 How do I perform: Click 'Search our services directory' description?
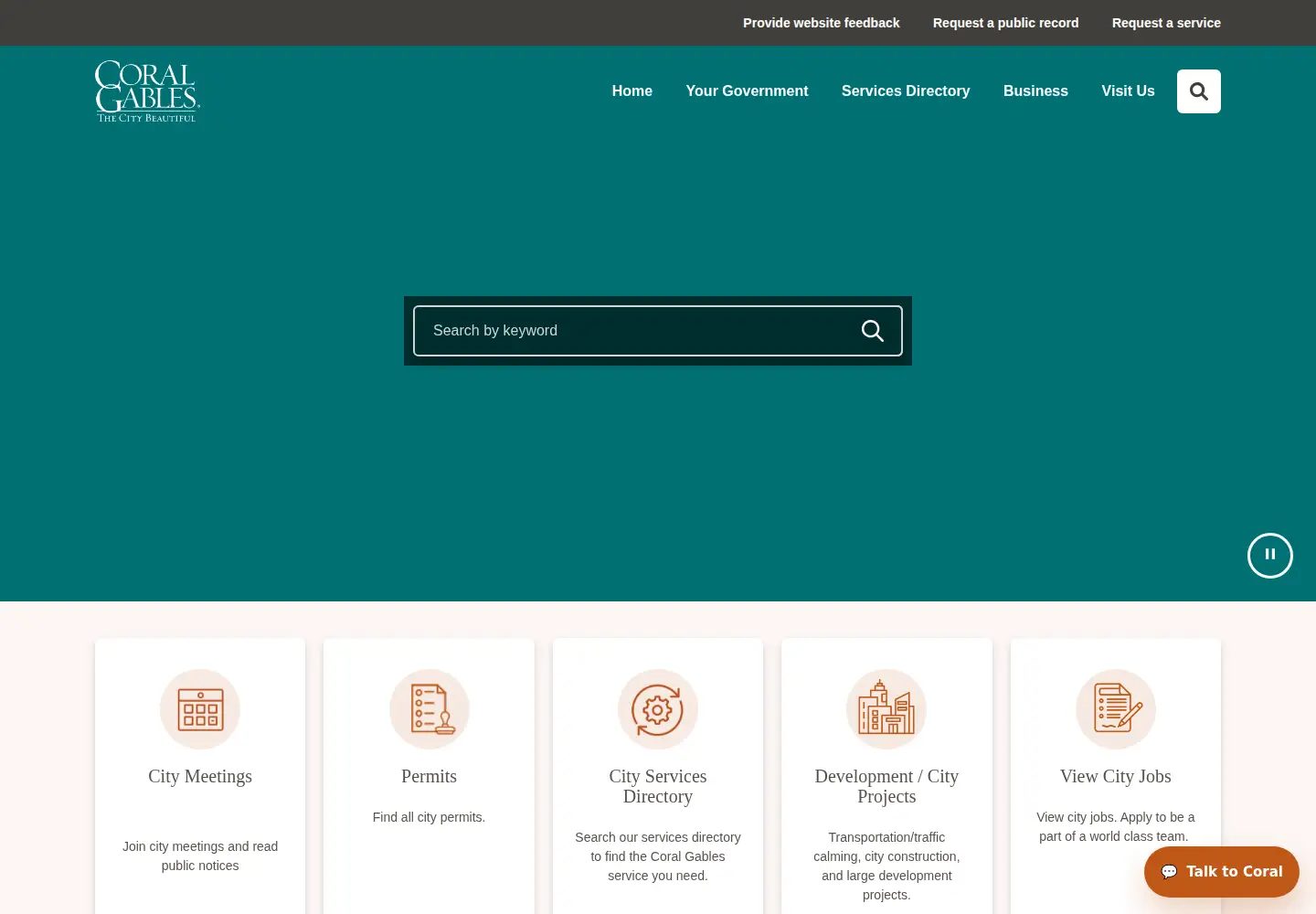(x=658, y=856)
